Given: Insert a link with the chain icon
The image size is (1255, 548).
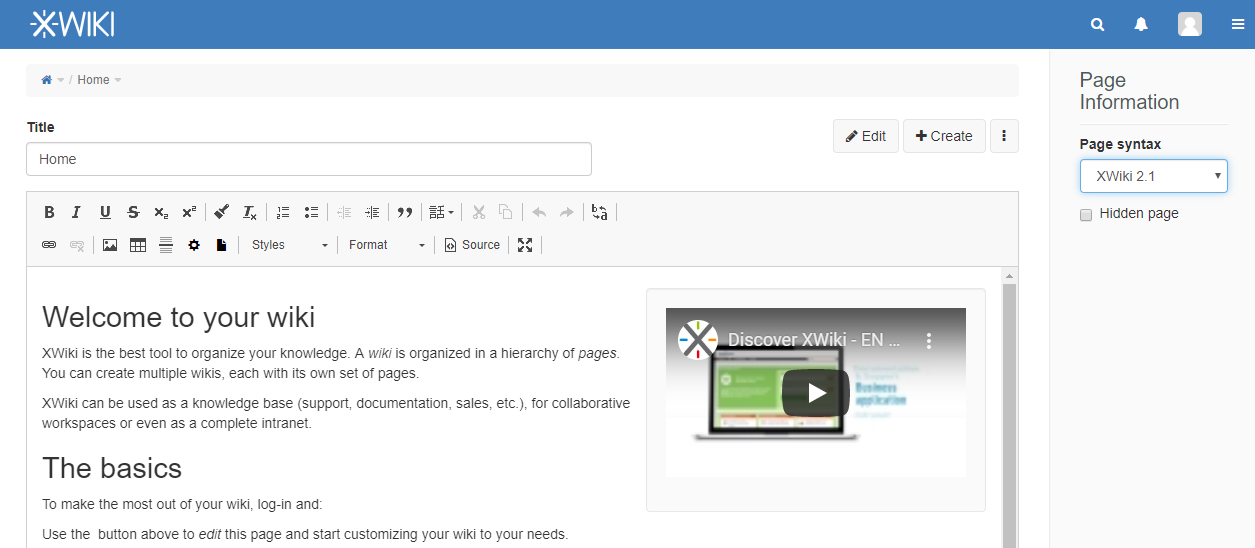Looking at the screenshot, I should (x=49, y=245).
